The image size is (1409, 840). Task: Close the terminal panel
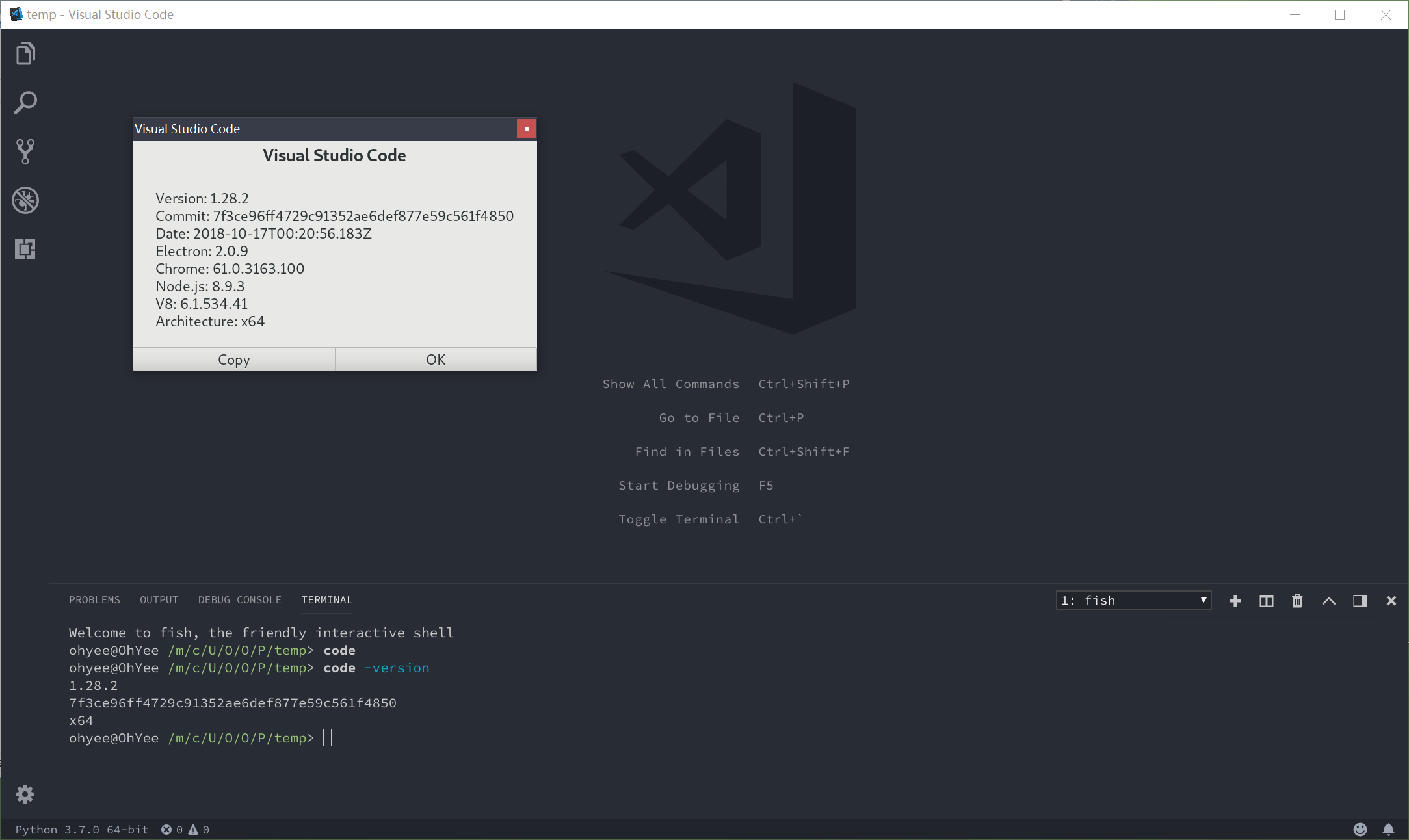pos(1391,601)
